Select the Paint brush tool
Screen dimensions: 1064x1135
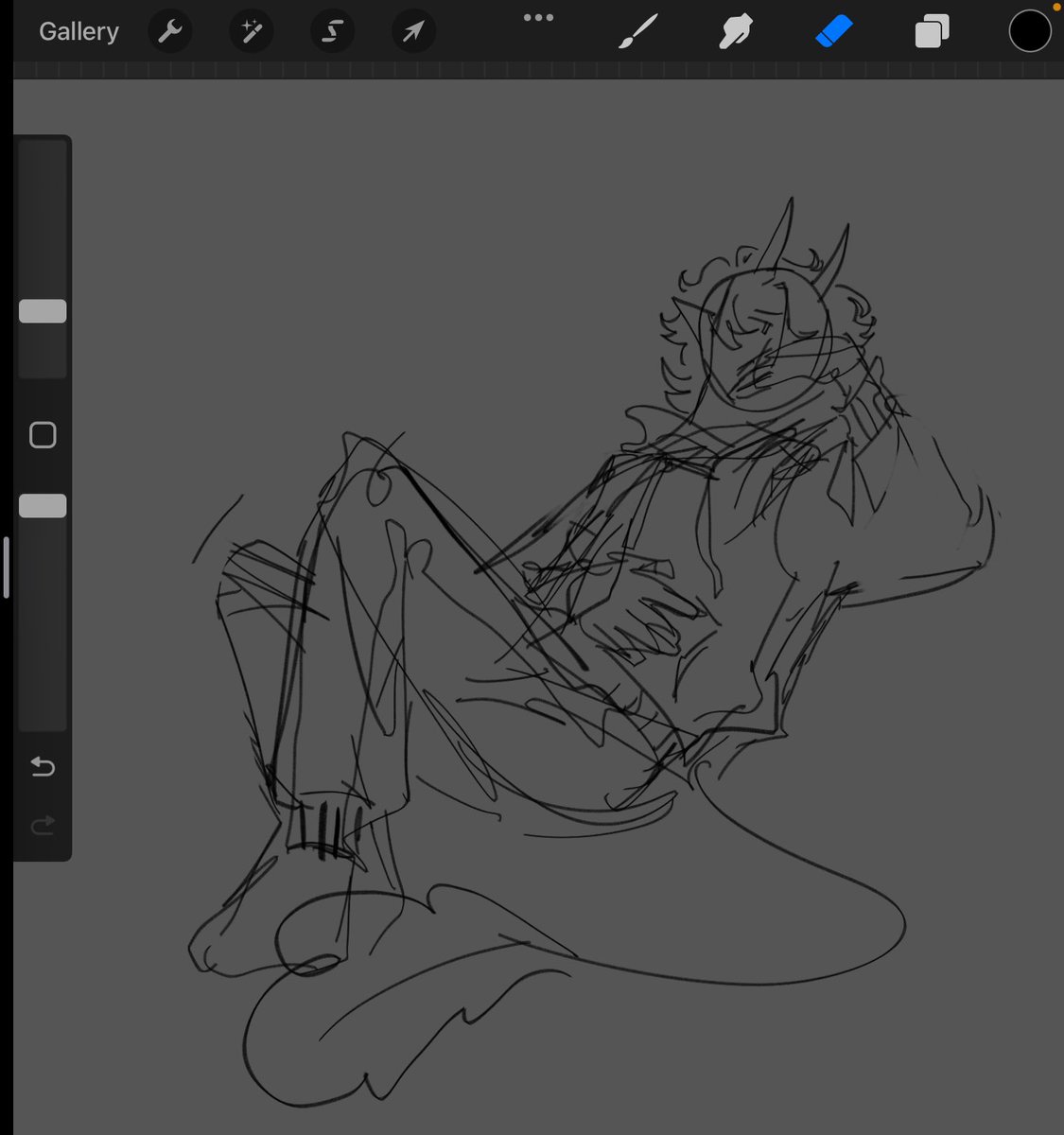637,31
